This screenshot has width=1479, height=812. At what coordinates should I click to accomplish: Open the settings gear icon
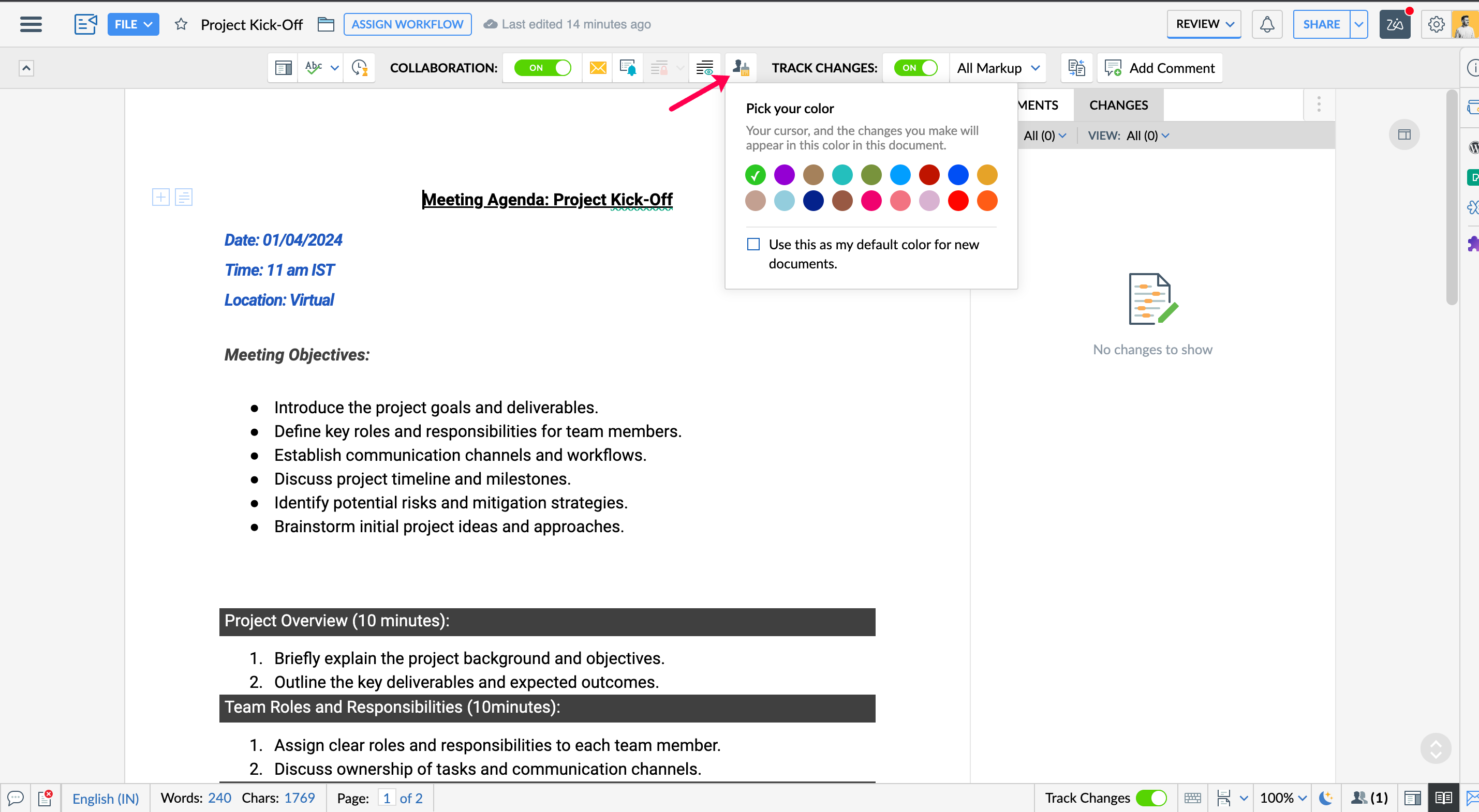pyautogui.click(x=1436, y=24)
